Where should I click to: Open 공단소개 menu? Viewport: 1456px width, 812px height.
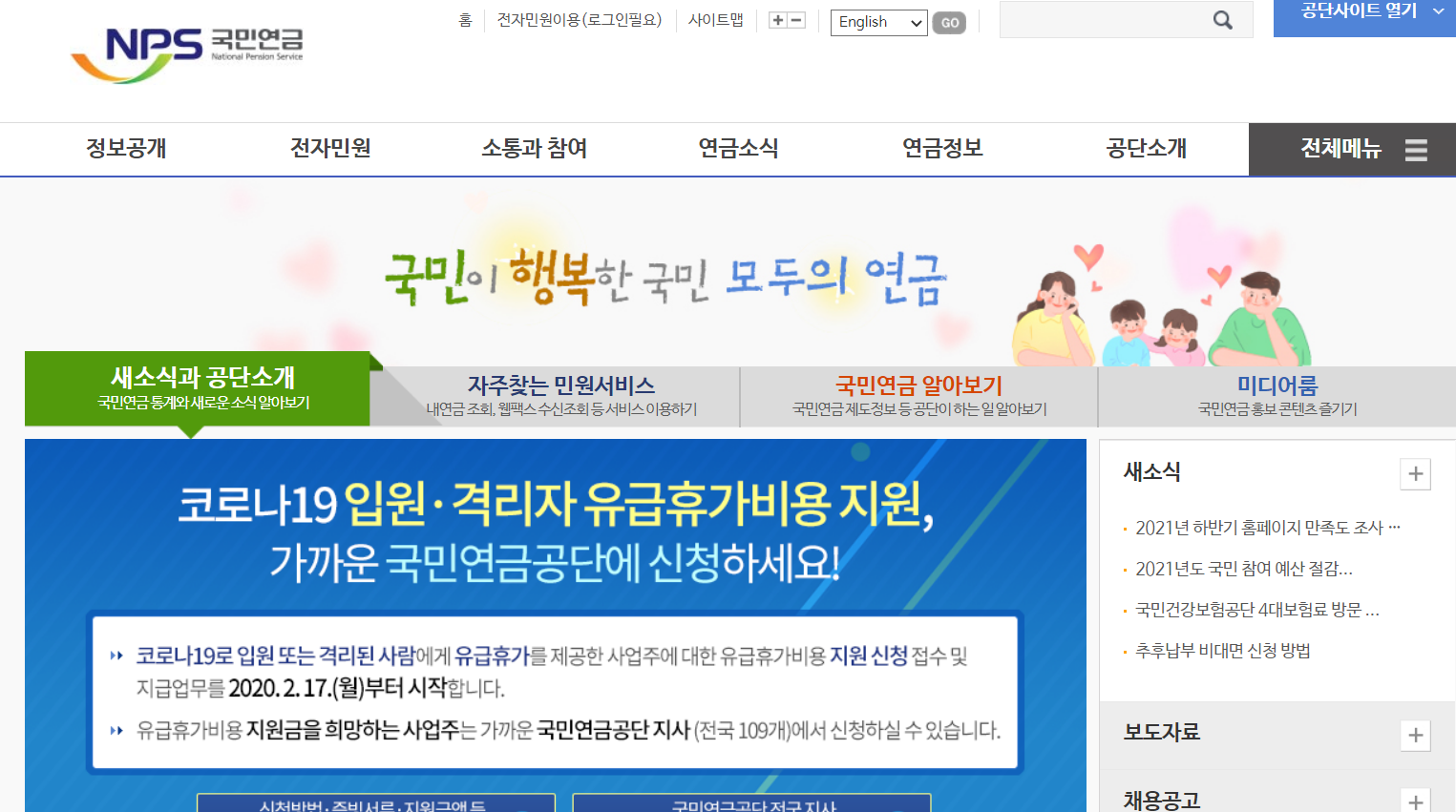tap(1147, 149)
